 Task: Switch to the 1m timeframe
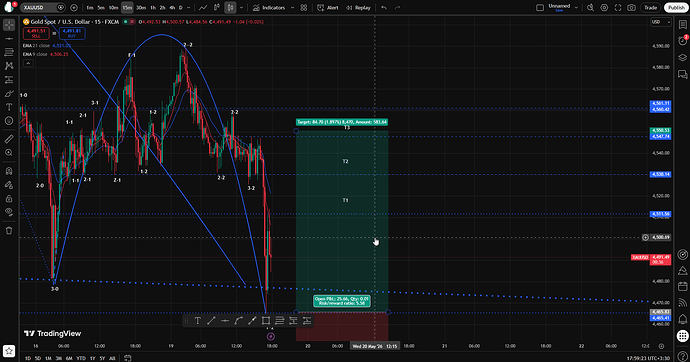pyautogui.click(x=90, y=7)
